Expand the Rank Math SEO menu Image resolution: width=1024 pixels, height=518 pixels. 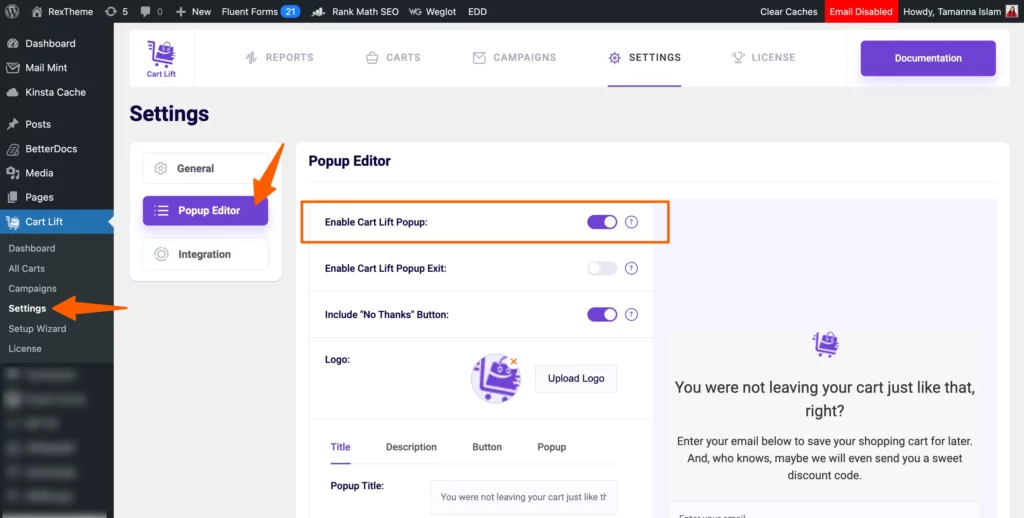[355, 12]
